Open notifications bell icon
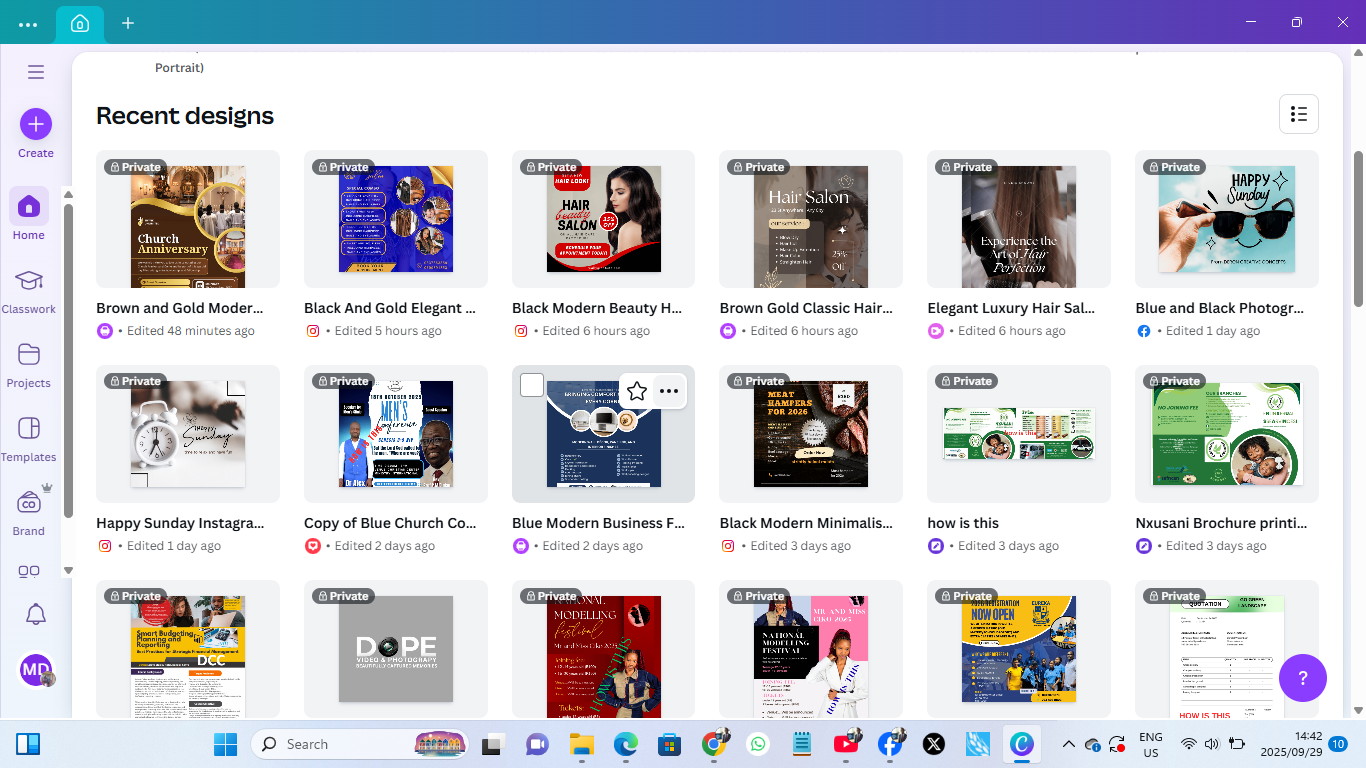This screenshot has height=768, width=1366. pyautogui.click(x=35, y=614)
